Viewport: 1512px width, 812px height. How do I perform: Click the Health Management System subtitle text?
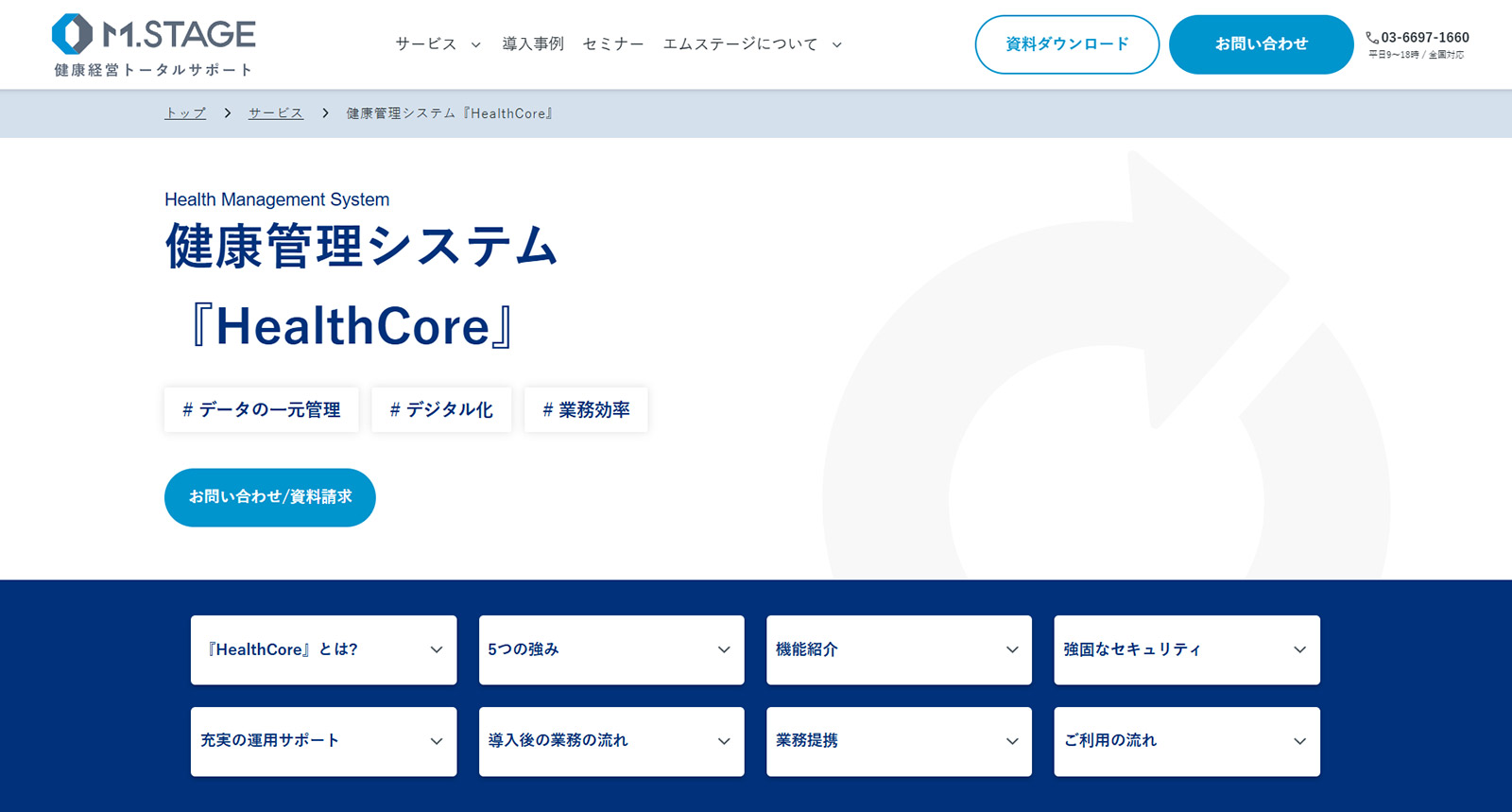coord(277,199)
